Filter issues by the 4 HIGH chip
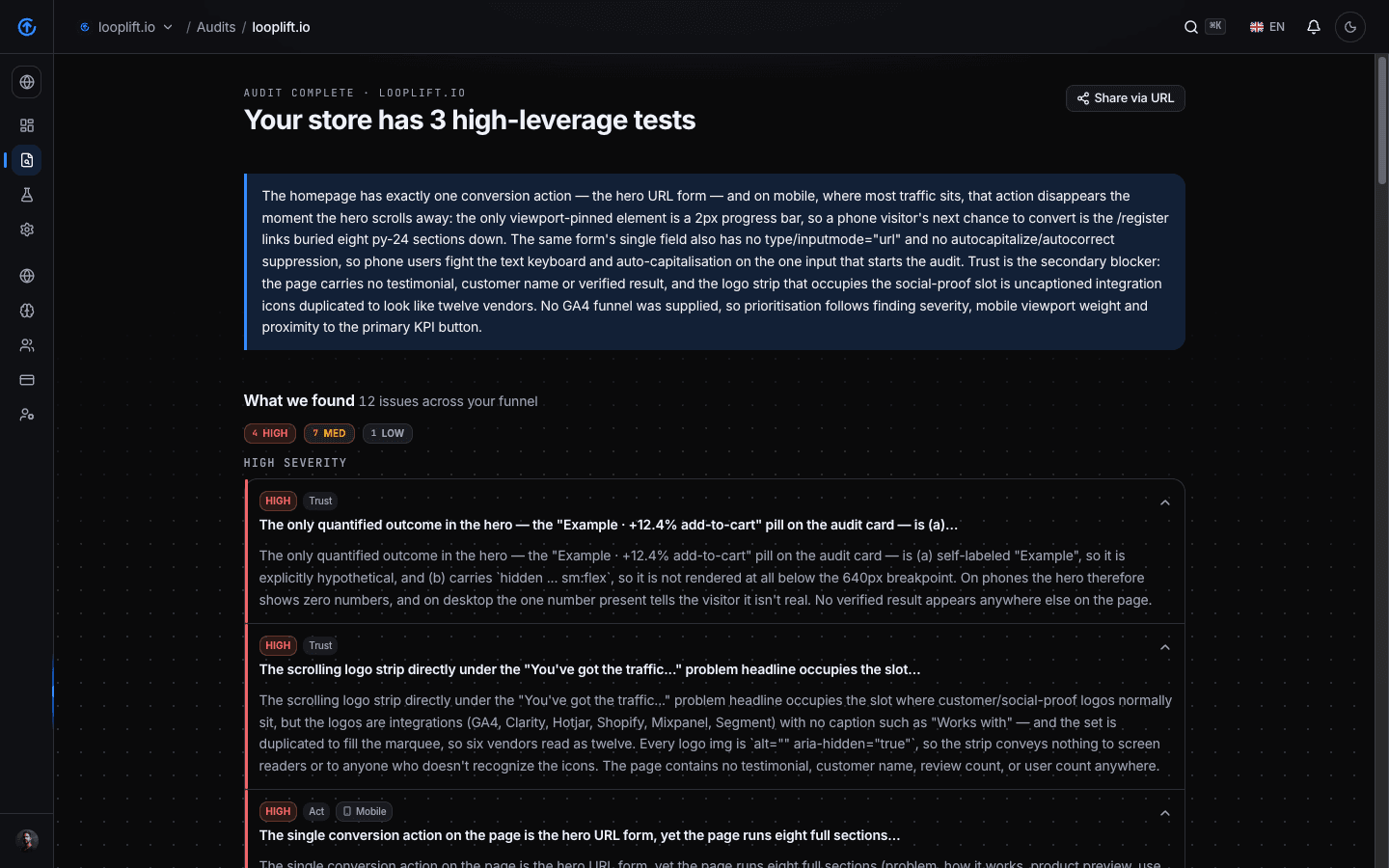The height and width of the screenshot is (868, 1389). pyautogui.click(x=270, y=433)
